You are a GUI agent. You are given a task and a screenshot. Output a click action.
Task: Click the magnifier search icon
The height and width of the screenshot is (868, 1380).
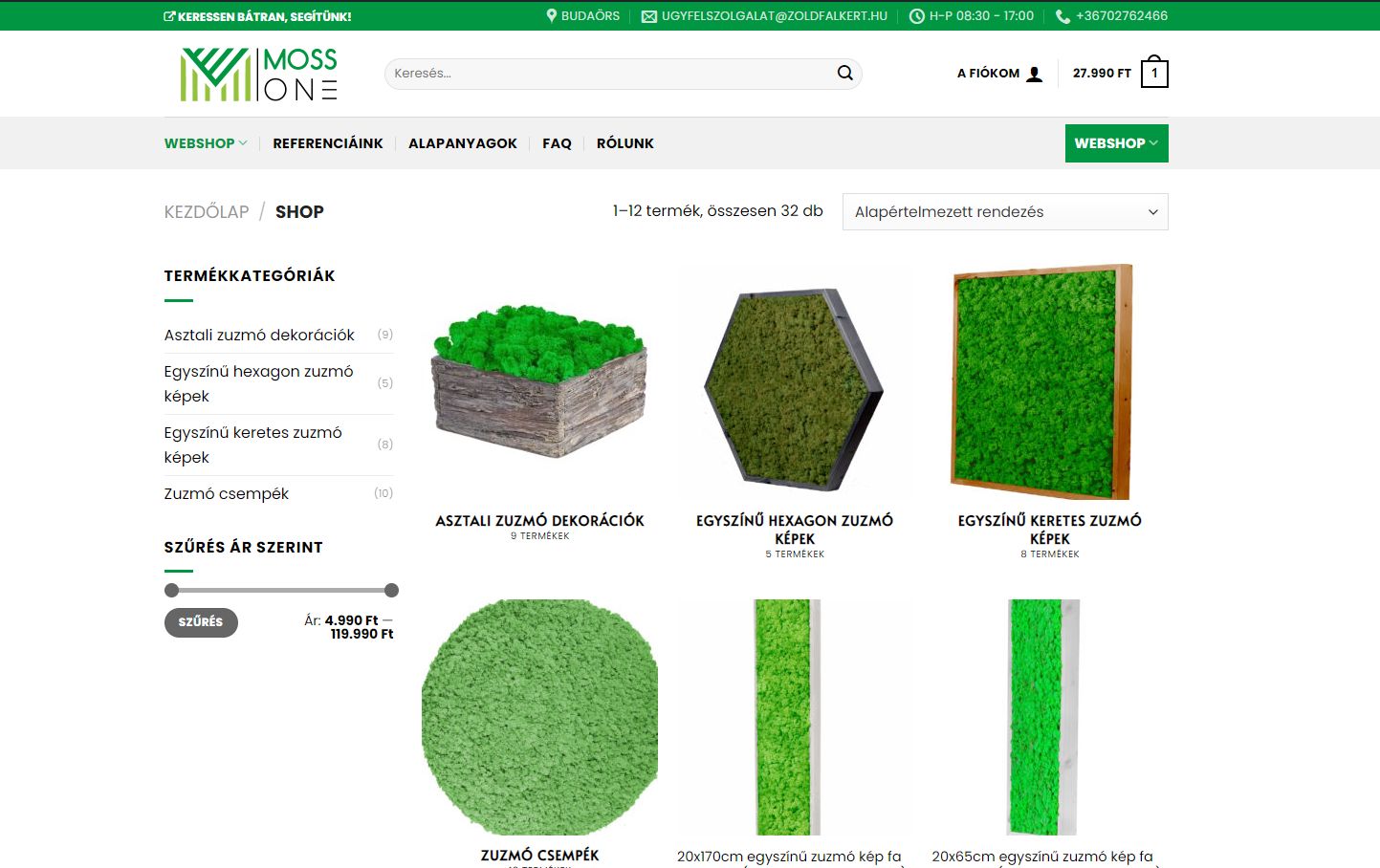point(844,74)
